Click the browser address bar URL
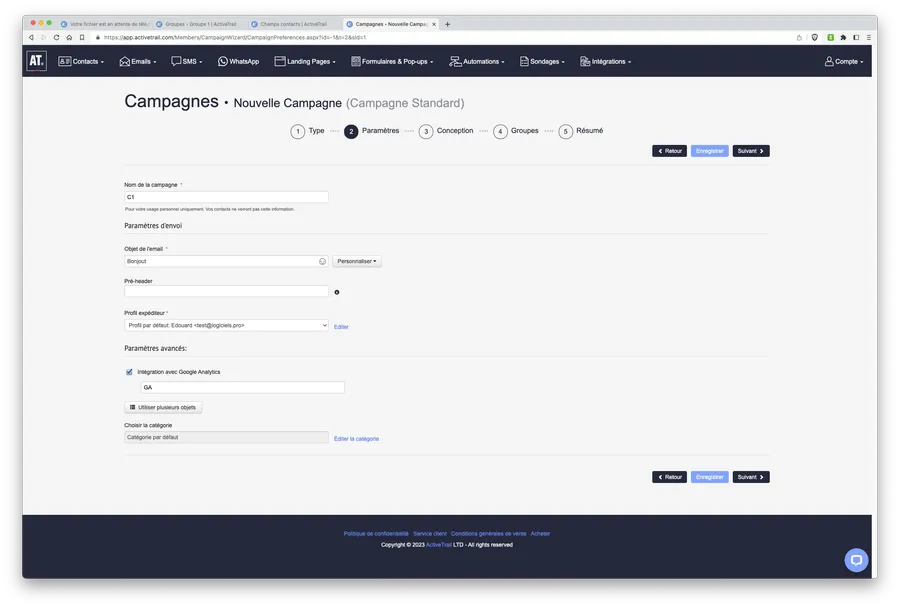 point(235,37)
